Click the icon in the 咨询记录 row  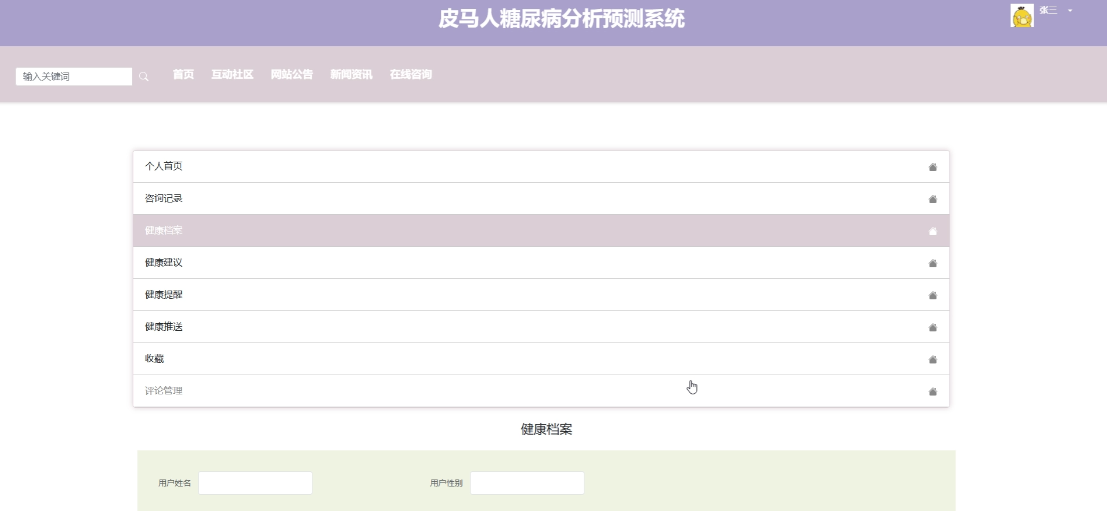pos(932,199)
